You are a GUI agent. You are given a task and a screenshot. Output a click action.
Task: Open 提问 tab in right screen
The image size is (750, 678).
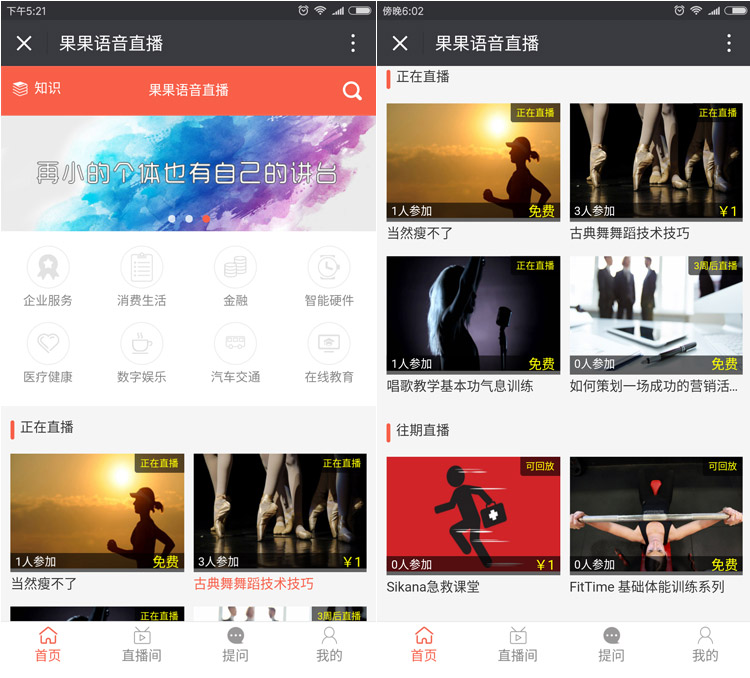(611, 644)
